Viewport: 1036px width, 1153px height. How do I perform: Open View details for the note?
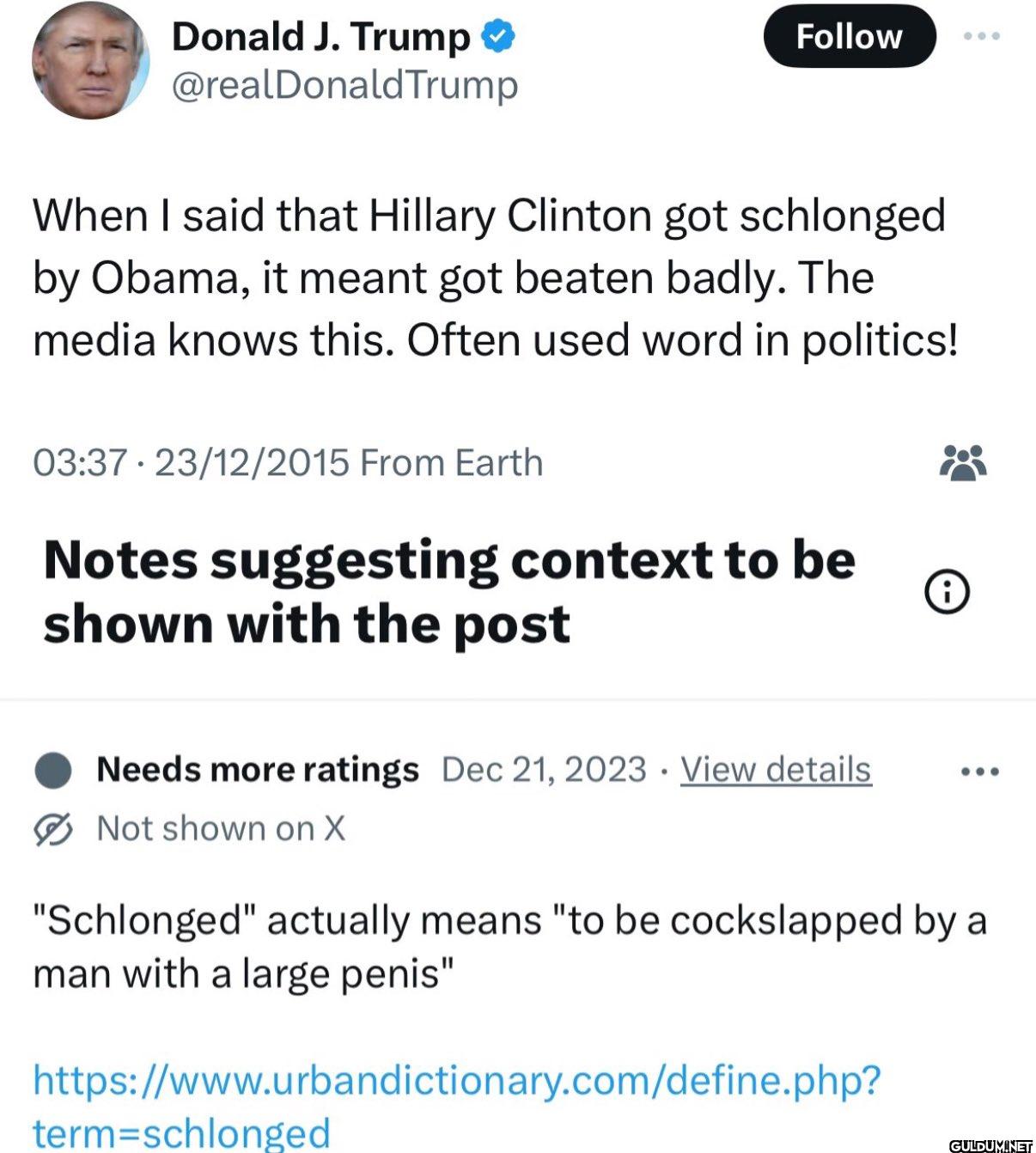click(x=776, y=769)
